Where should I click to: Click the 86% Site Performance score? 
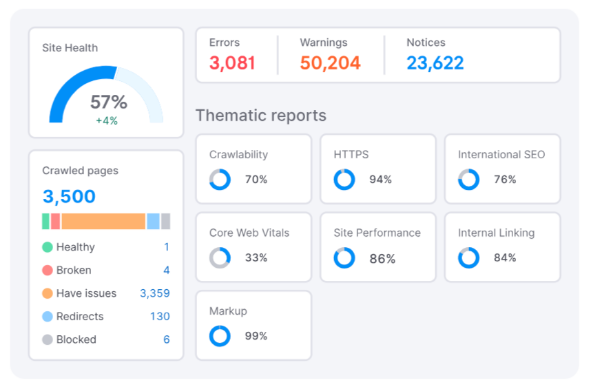[382, 259]
